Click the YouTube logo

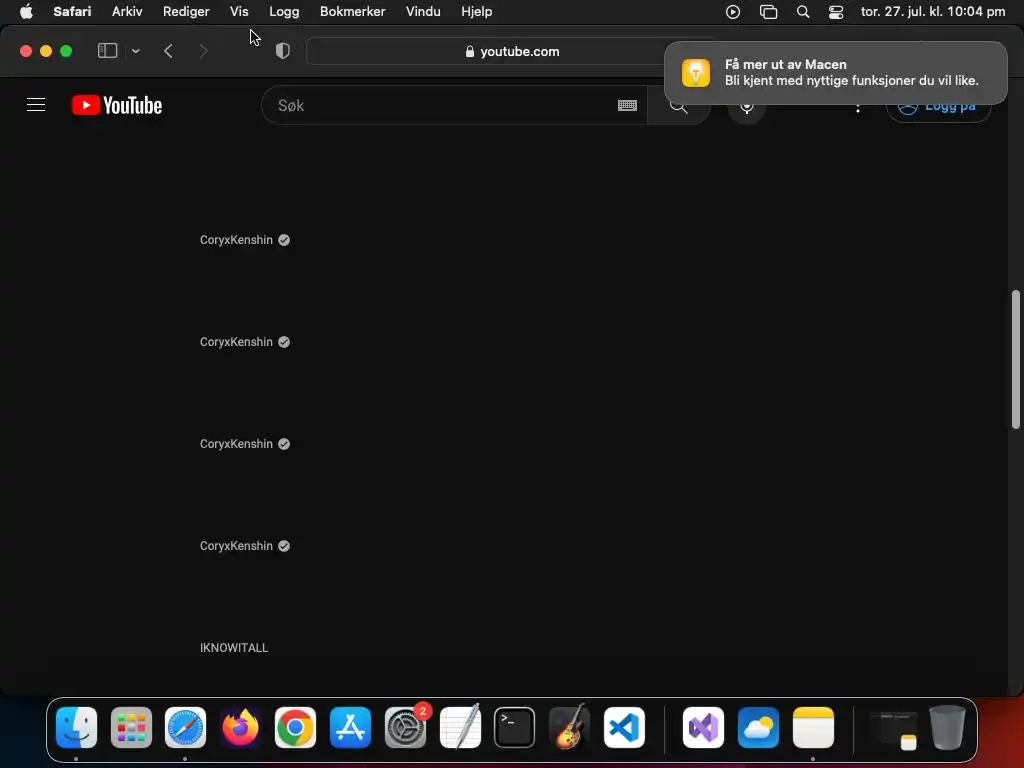[x=117, y=105]
